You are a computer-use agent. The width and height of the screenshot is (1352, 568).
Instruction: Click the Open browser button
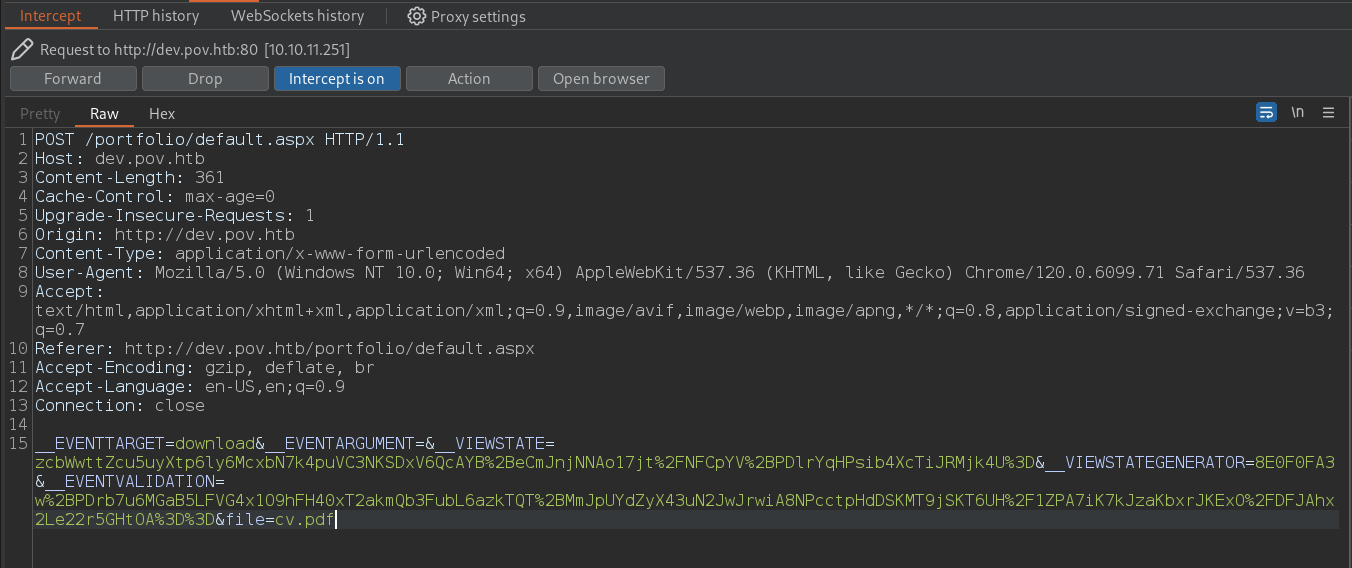601,78
